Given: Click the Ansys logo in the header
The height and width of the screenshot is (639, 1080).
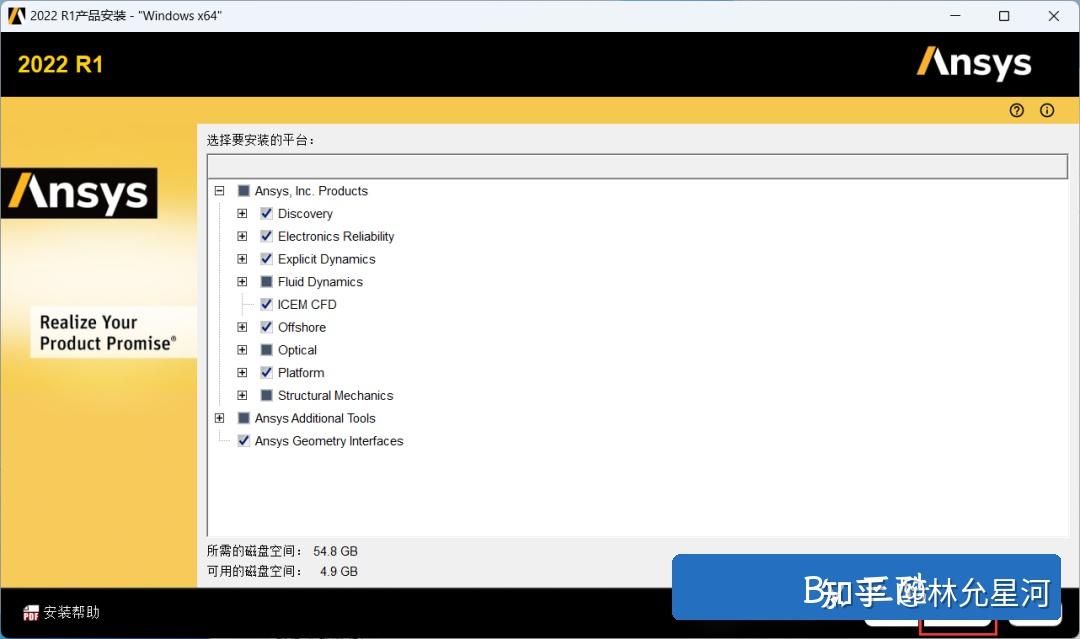Looking at the screenshot, I should tap(973, 63).
